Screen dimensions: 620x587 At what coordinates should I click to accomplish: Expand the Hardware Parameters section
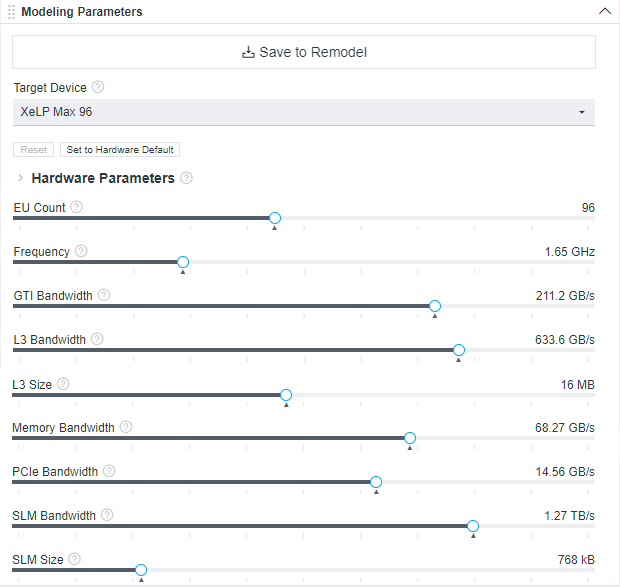coord(20,178)
